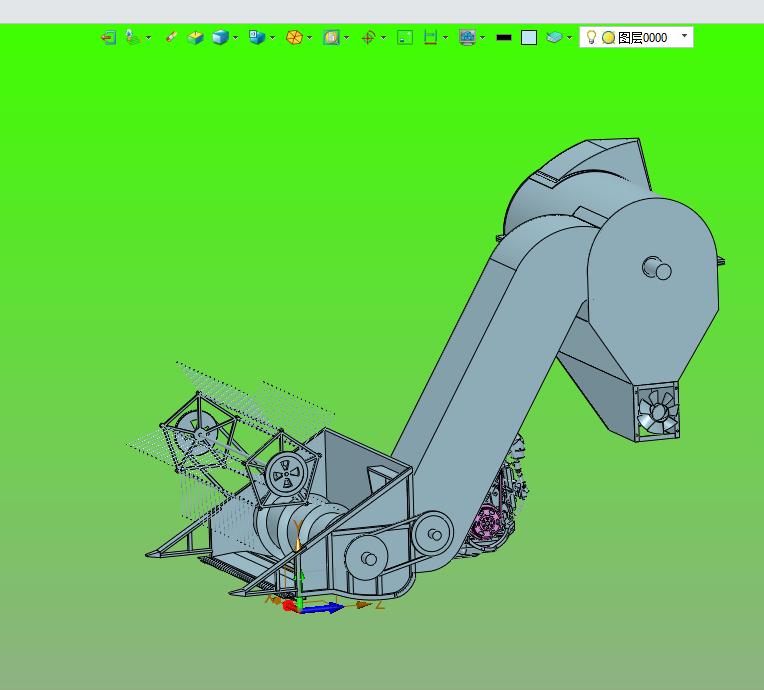Open the layer manager dropdown arrow
This screenshot has height=690, width=764.
[x=570, y=38]
